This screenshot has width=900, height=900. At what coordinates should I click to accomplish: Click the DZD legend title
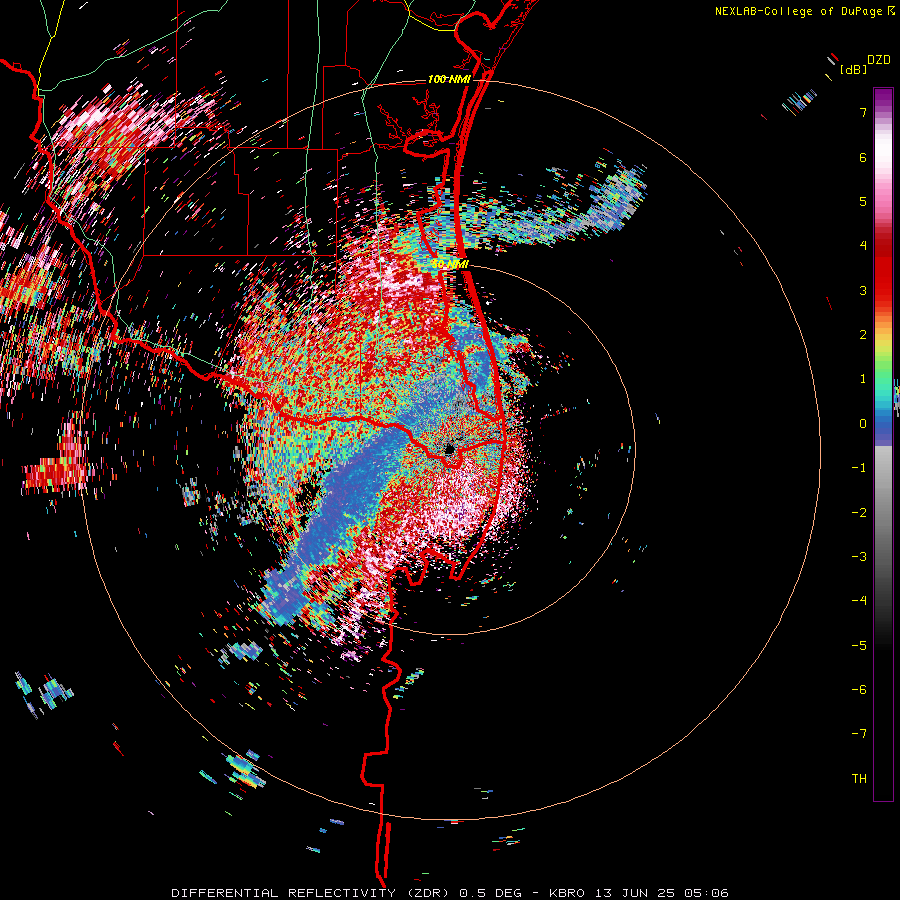tap(879, 60)
